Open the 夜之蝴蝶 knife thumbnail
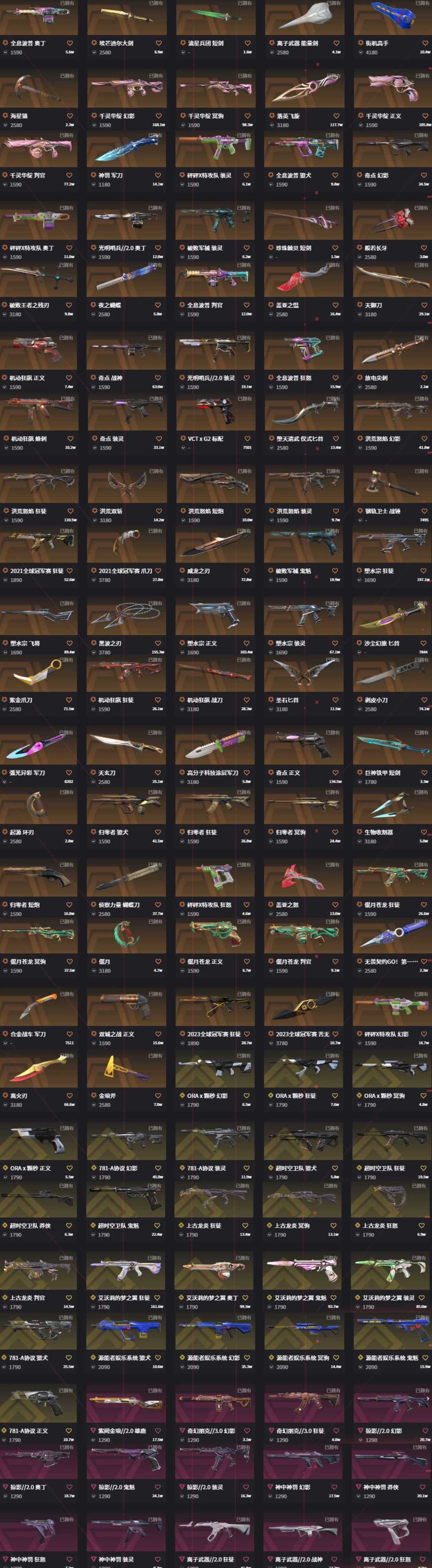 tap(126, 281)
